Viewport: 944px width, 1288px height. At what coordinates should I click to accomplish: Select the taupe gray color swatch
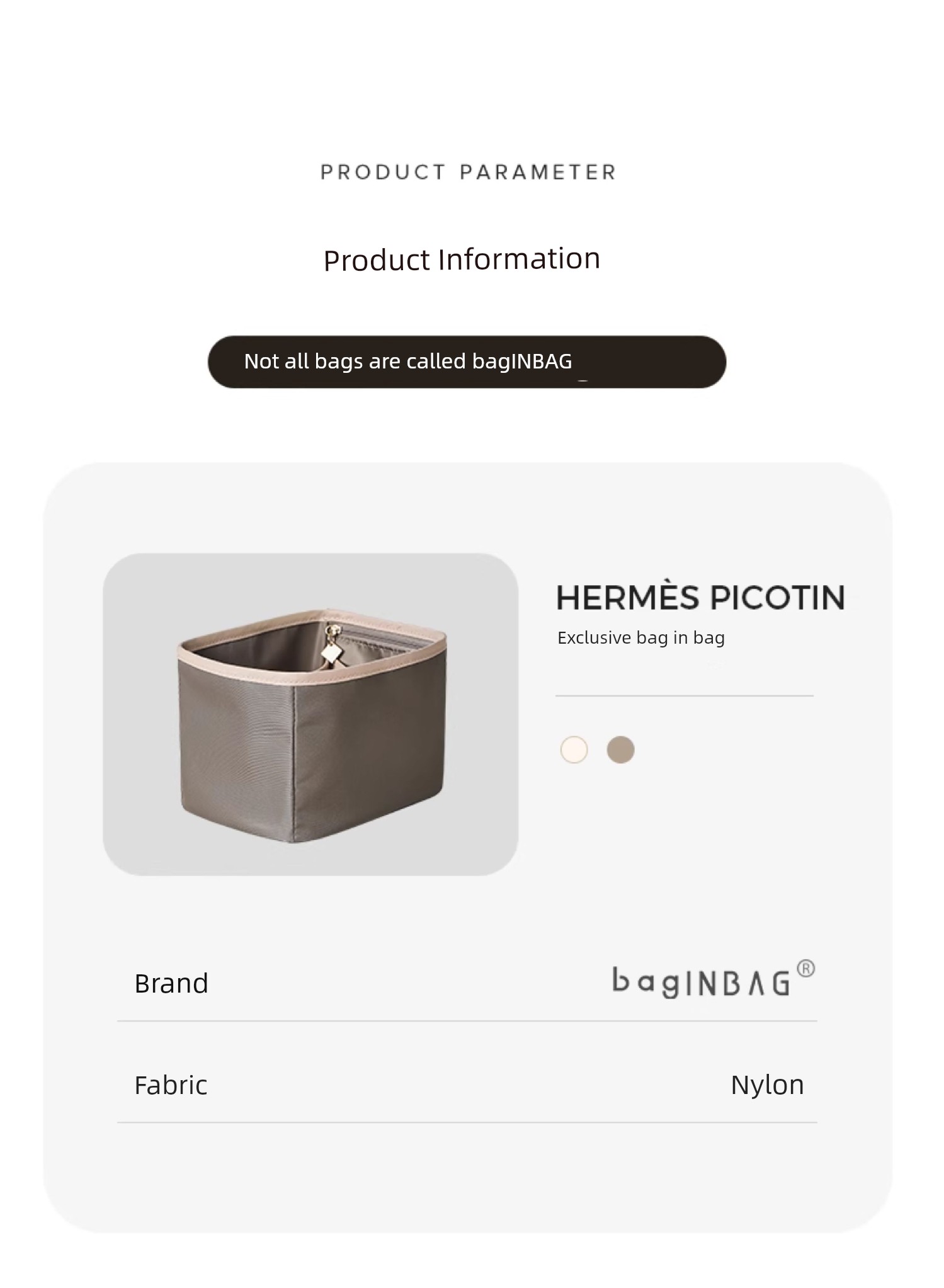click(x=620, y=749)
